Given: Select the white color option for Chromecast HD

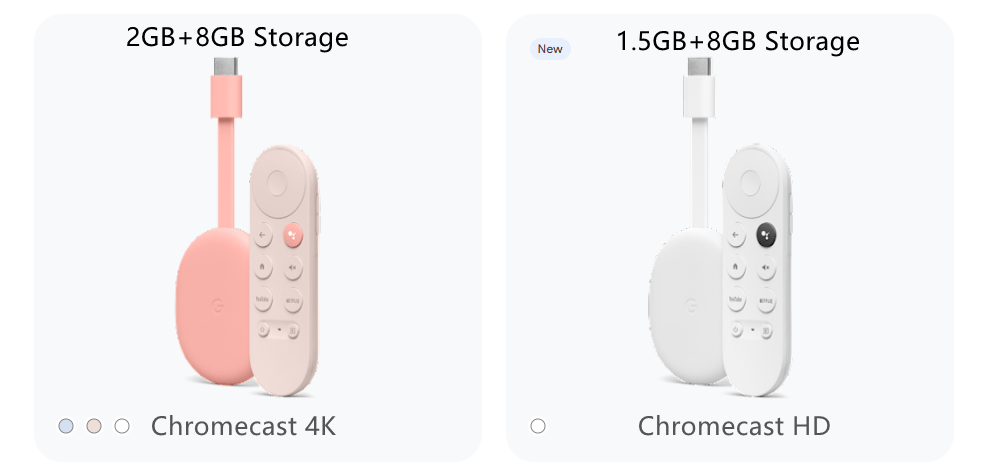Looking at the screenshot, I should 538,426.
